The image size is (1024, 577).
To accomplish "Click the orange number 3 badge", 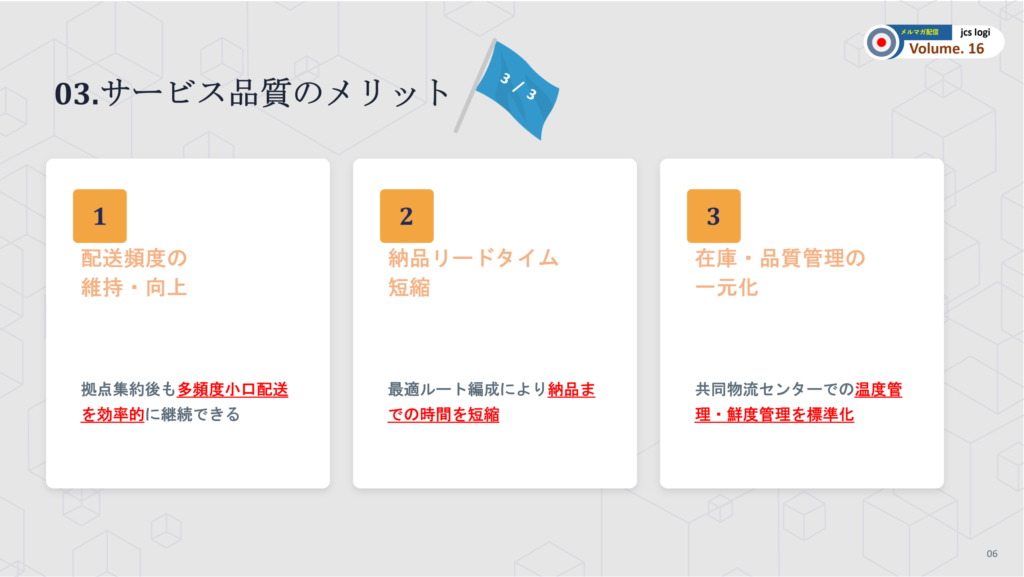I will pyautogui.click(x=713, y=216).
